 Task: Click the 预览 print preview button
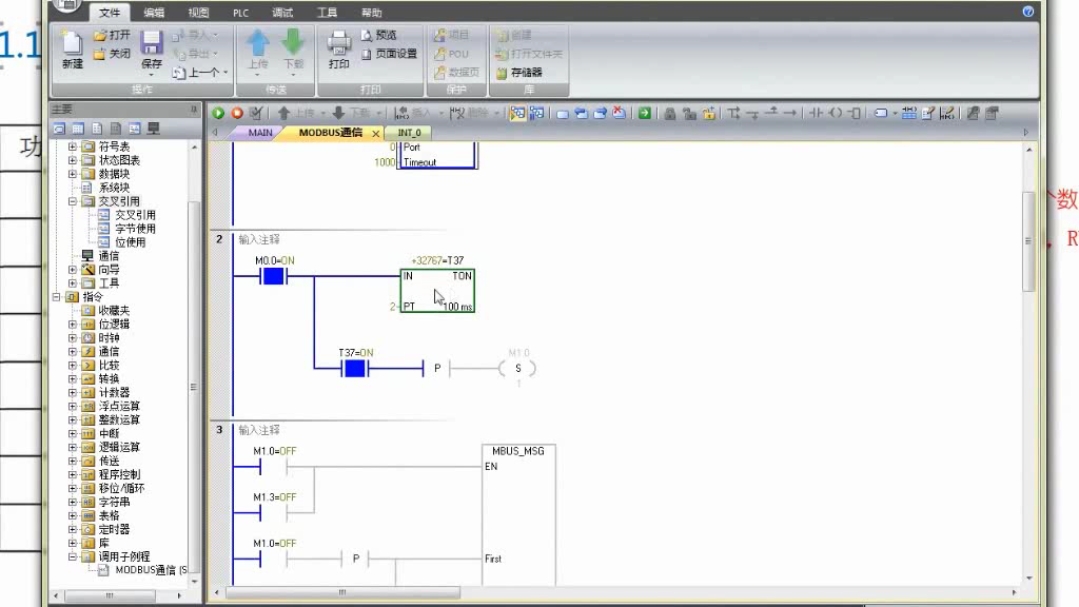click(379, 34)
